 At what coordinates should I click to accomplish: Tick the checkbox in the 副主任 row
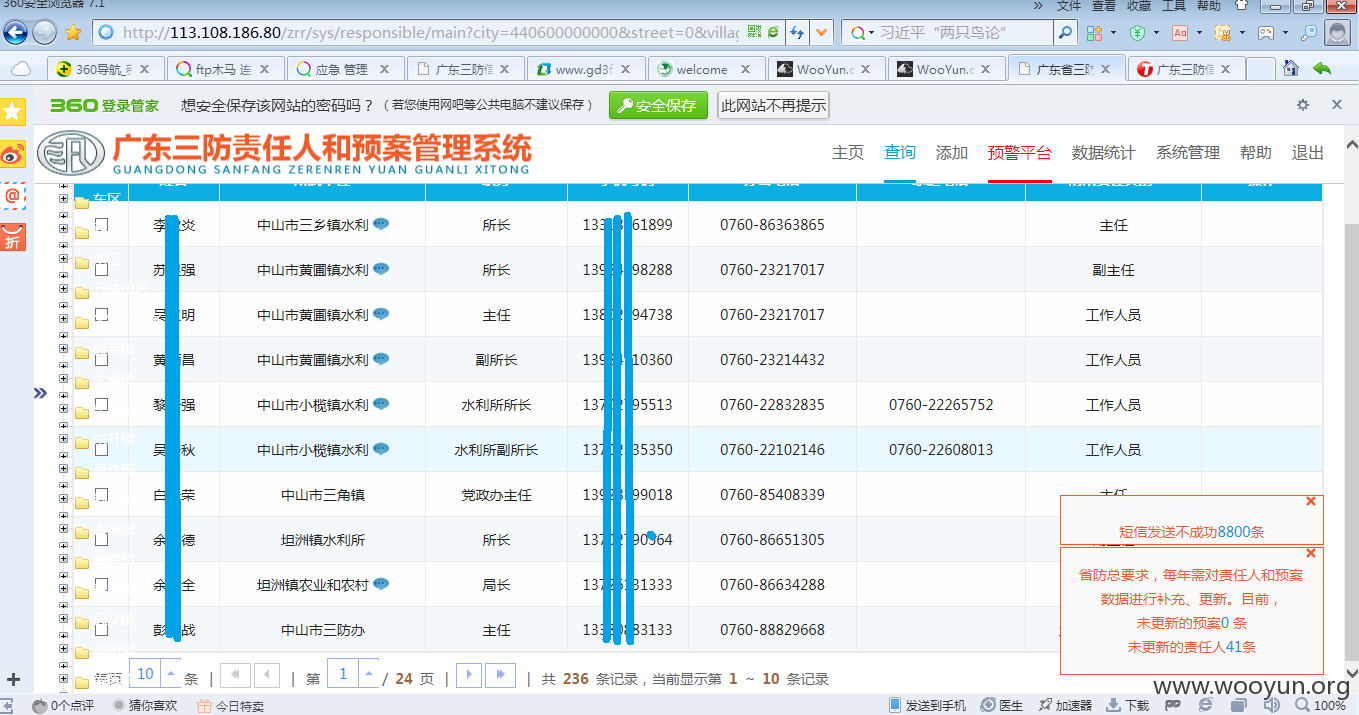pos(101,270)
